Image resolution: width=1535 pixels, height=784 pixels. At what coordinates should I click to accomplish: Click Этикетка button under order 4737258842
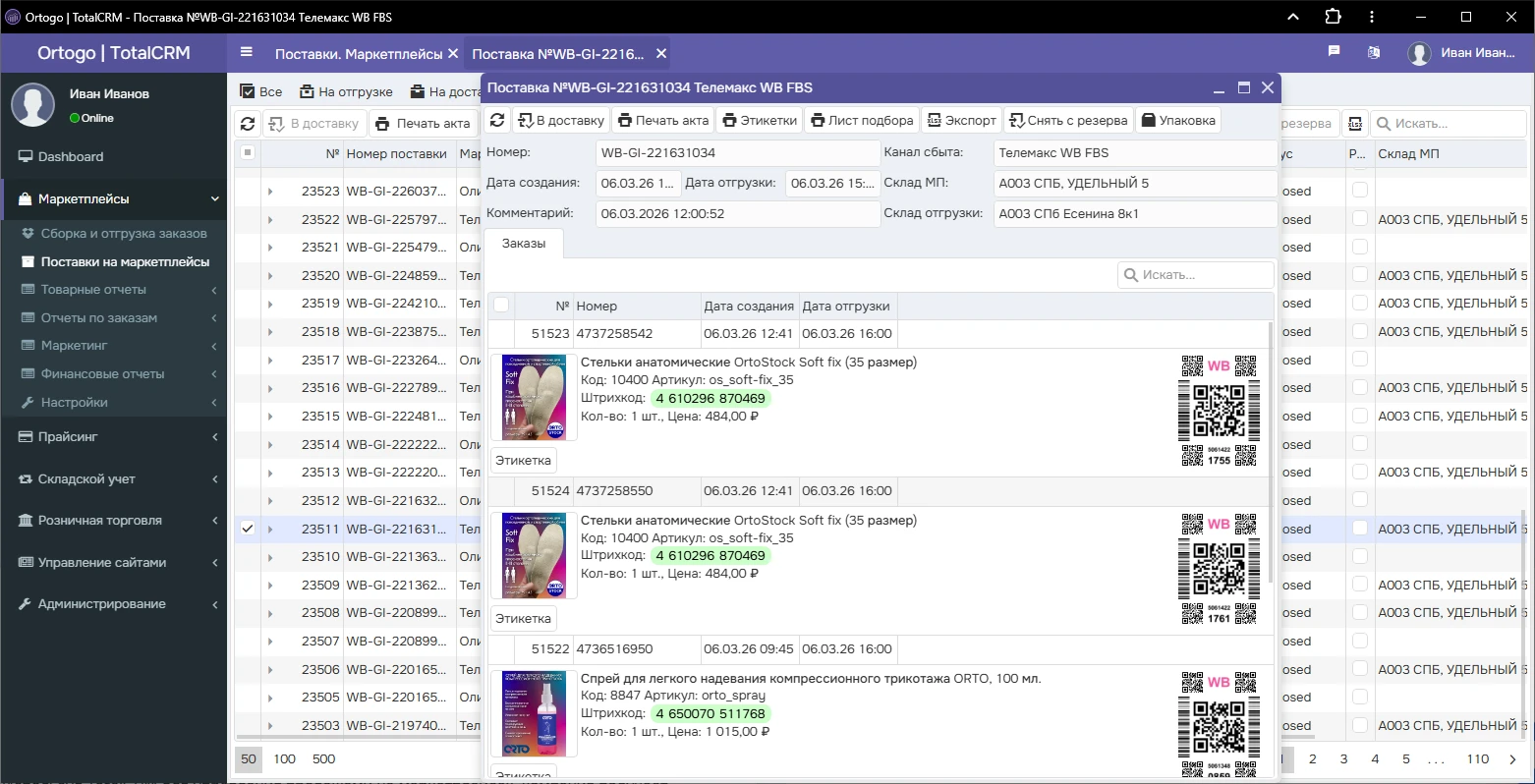point(523,460)
